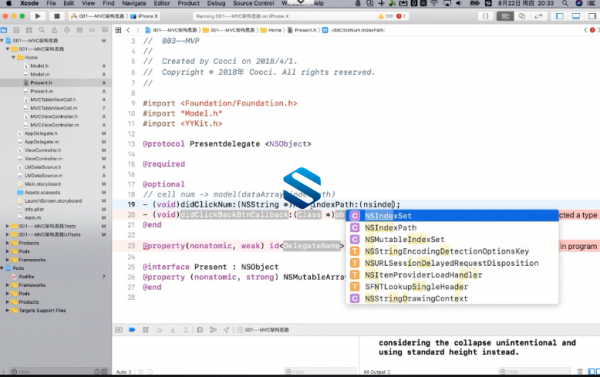
Task: Open the code snippet library braces button
Action: [x=486, y=16]
